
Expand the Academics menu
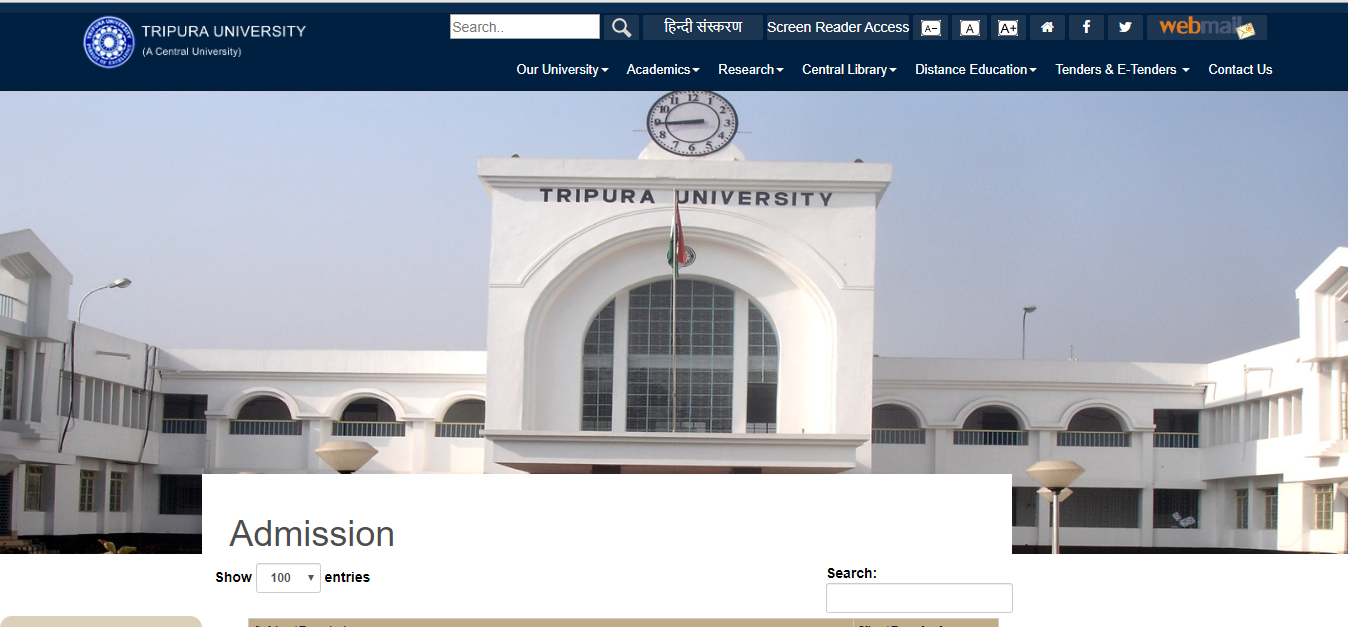662,69
